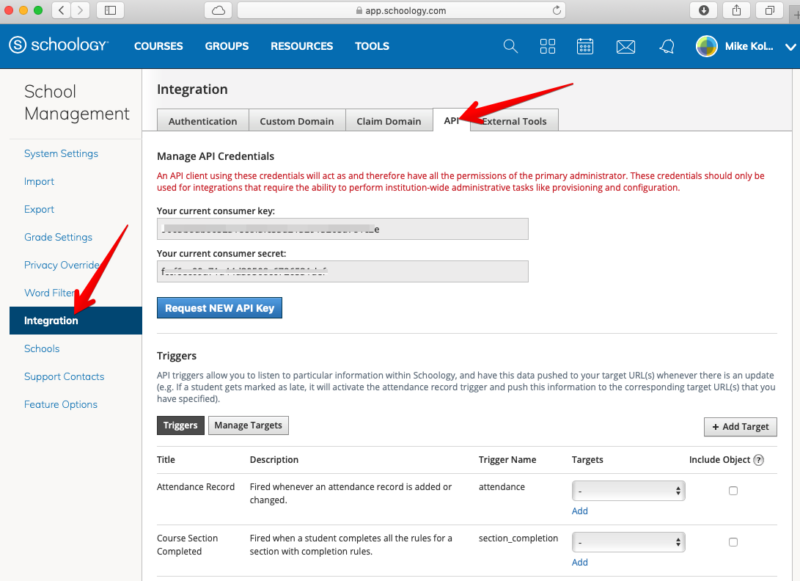The image size is (800, 581).
Task: Open TOOLS menu
Action: (372, 46)
